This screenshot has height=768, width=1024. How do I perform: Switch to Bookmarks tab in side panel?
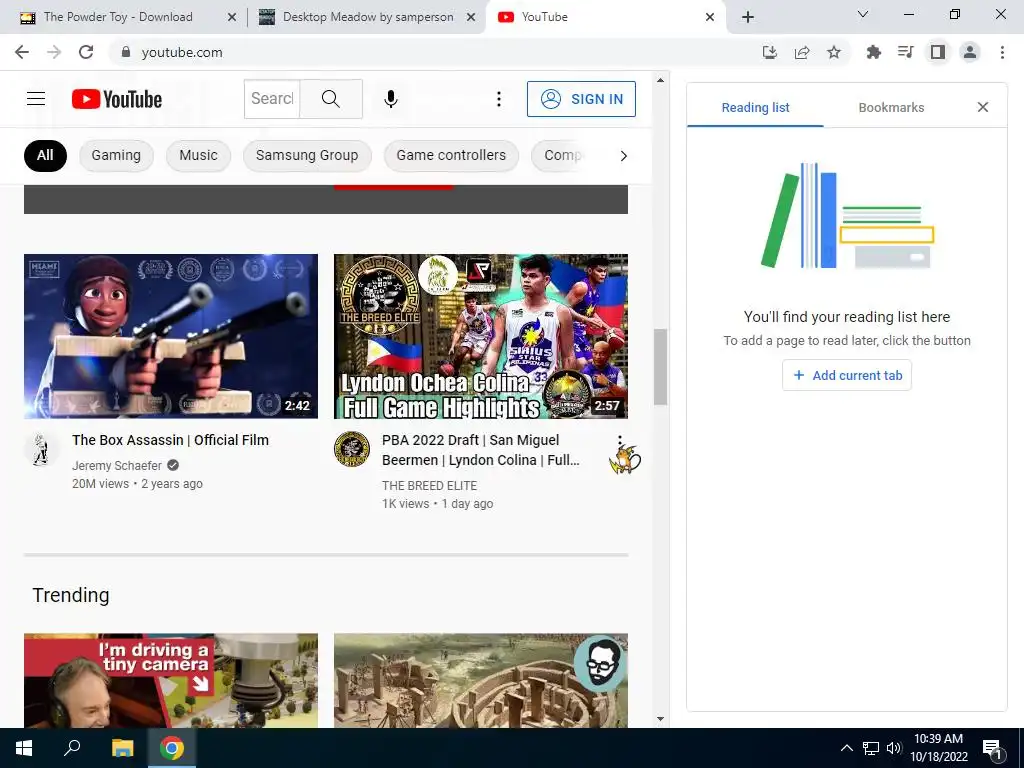click(891, 108)
